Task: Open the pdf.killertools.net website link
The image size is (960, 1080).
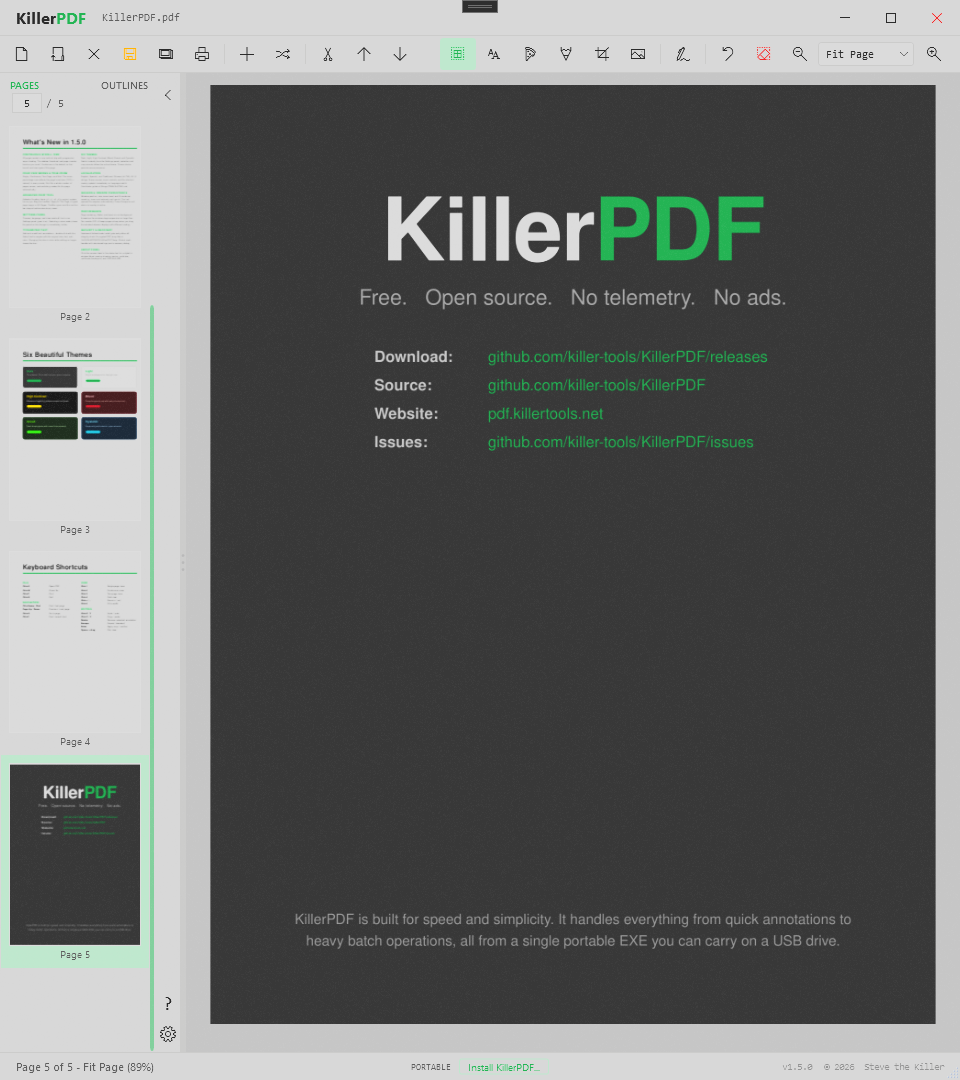Action: point(545,414)
